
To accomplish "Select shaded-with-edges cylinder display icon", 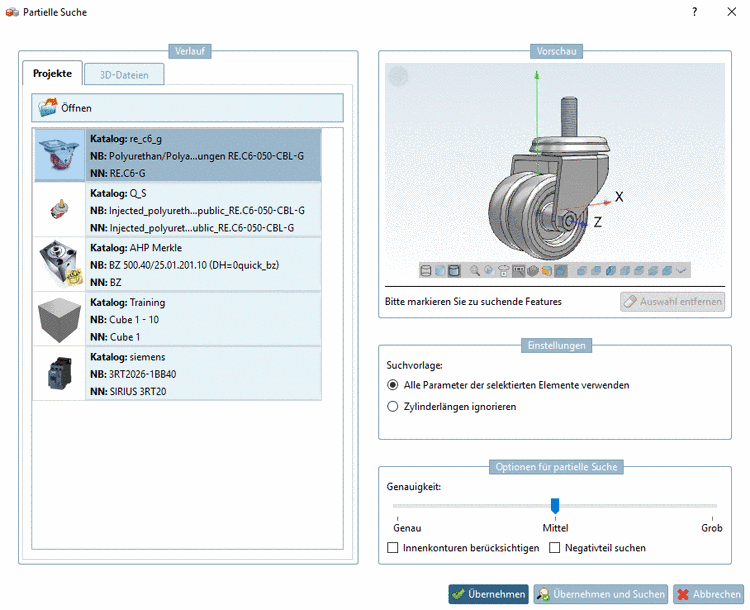I will pos(454,271).
